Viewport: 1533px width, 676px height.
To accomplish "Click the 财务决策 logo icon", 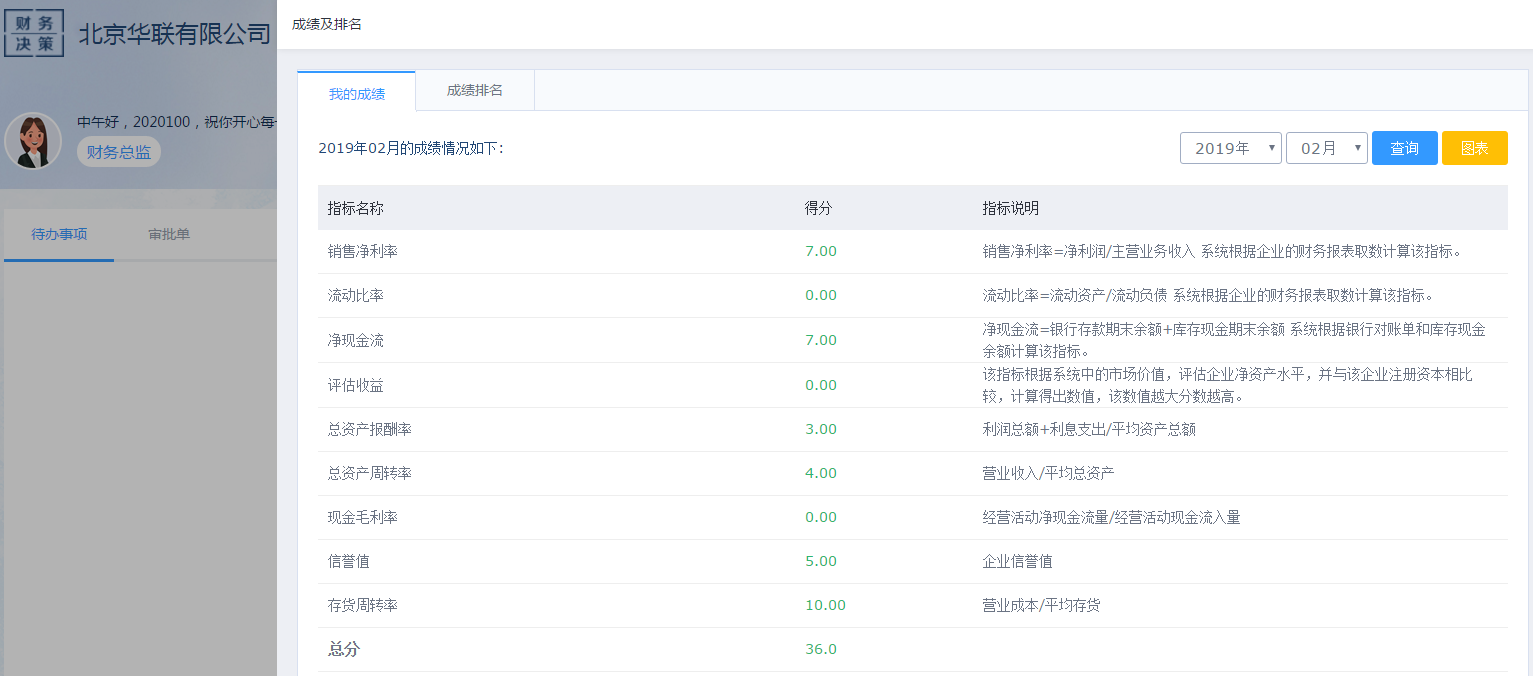I will point(34,33).
